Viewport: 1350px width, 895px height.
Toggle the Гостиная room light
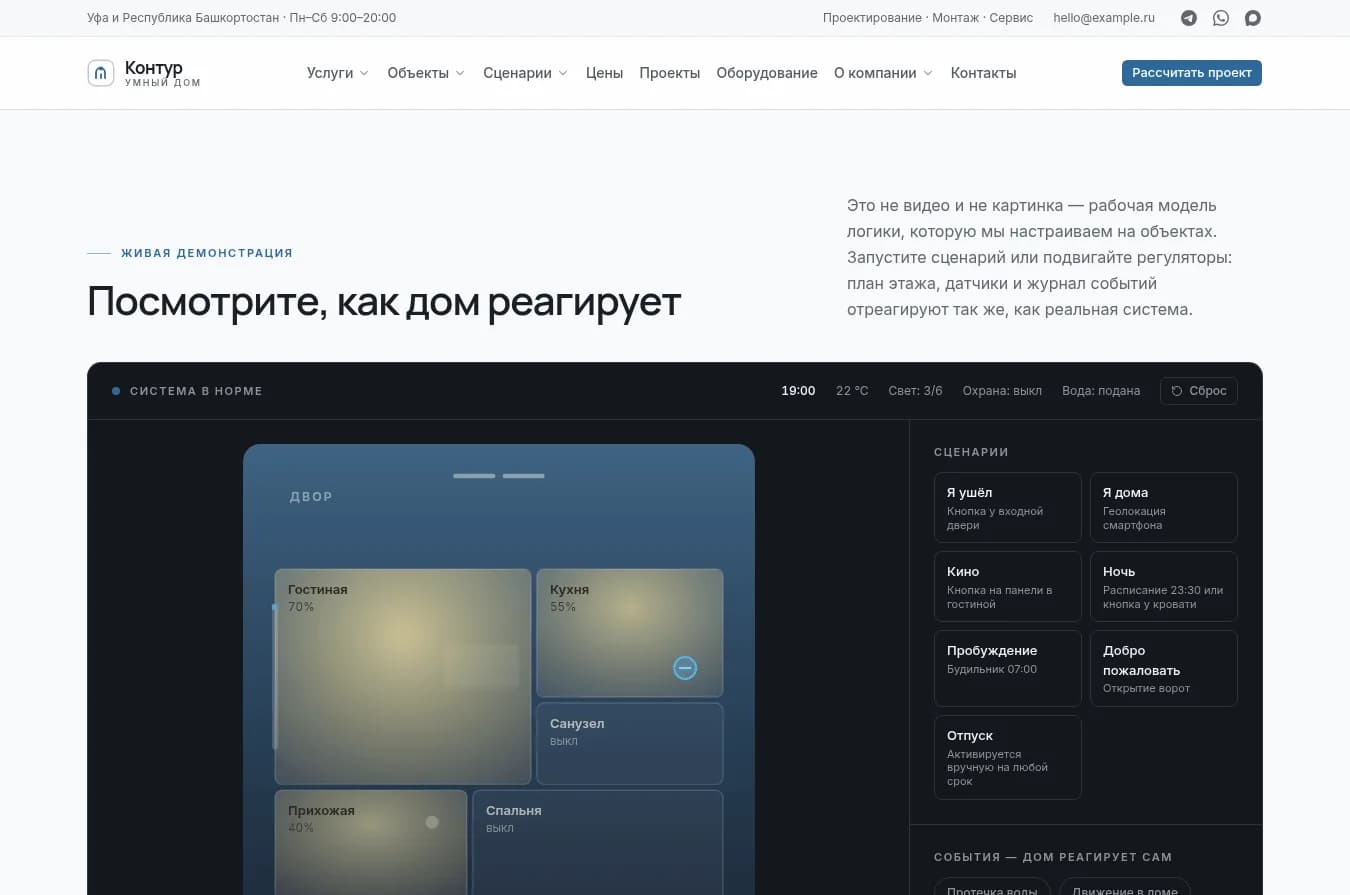[x=403, y=677]
